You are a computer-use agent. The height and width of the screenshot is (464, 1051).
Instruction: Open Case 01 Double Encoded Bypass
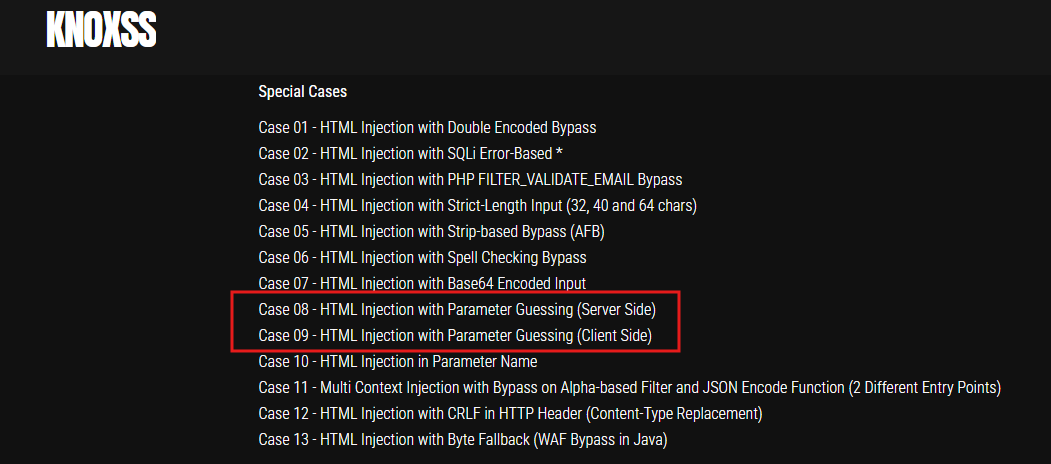[427, 127]
